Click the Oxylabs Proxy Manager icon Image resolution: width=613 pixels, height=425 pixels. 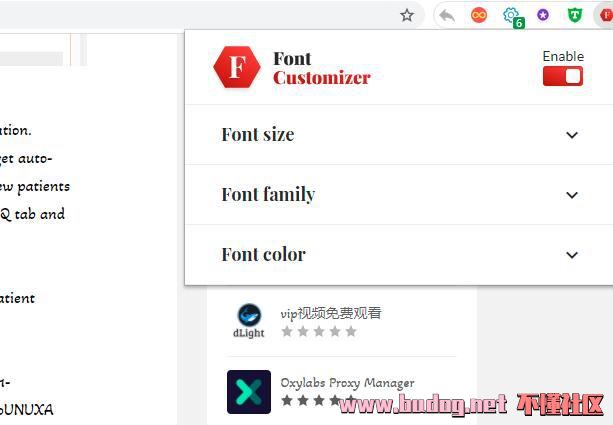click(x=249, y=392)
